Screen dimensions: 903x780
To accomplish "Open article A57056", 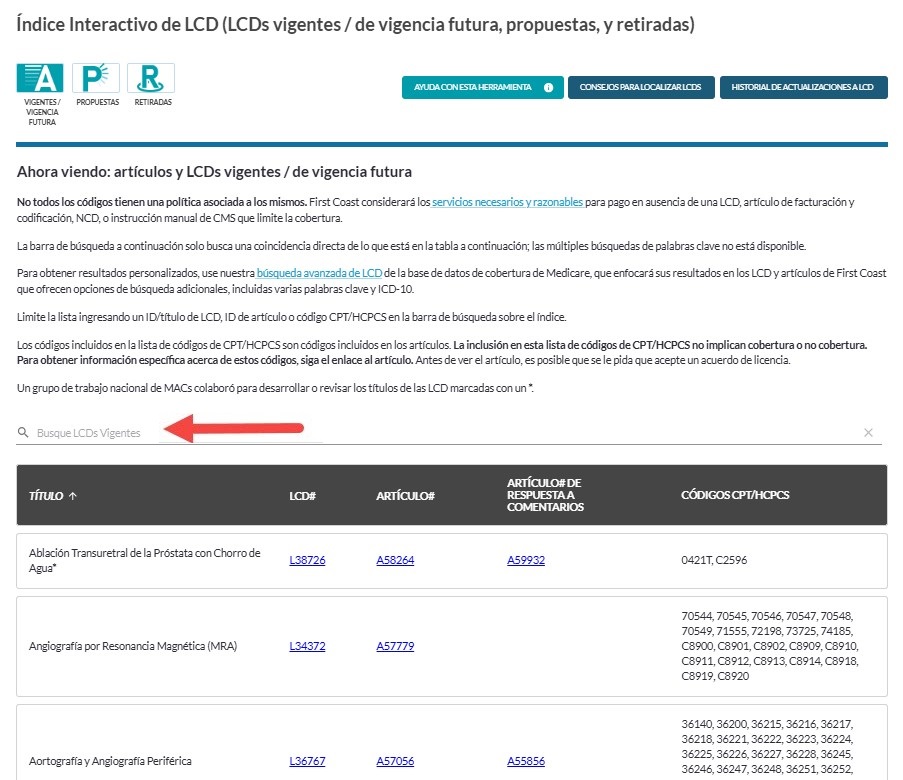I will point(395,761).
